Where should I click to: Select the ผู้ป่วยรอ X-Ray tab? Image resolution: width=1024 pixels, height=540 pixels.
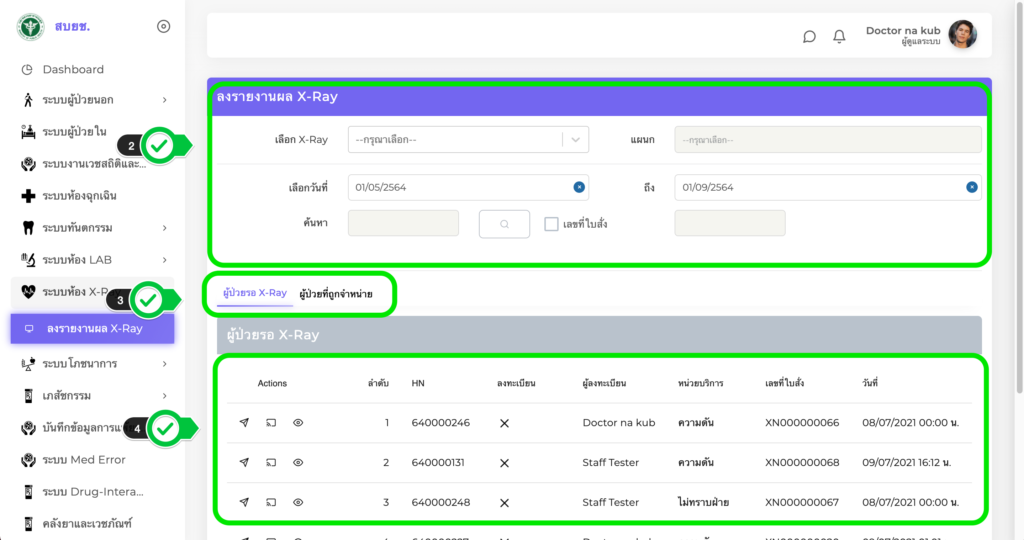[x=254, y=293]
